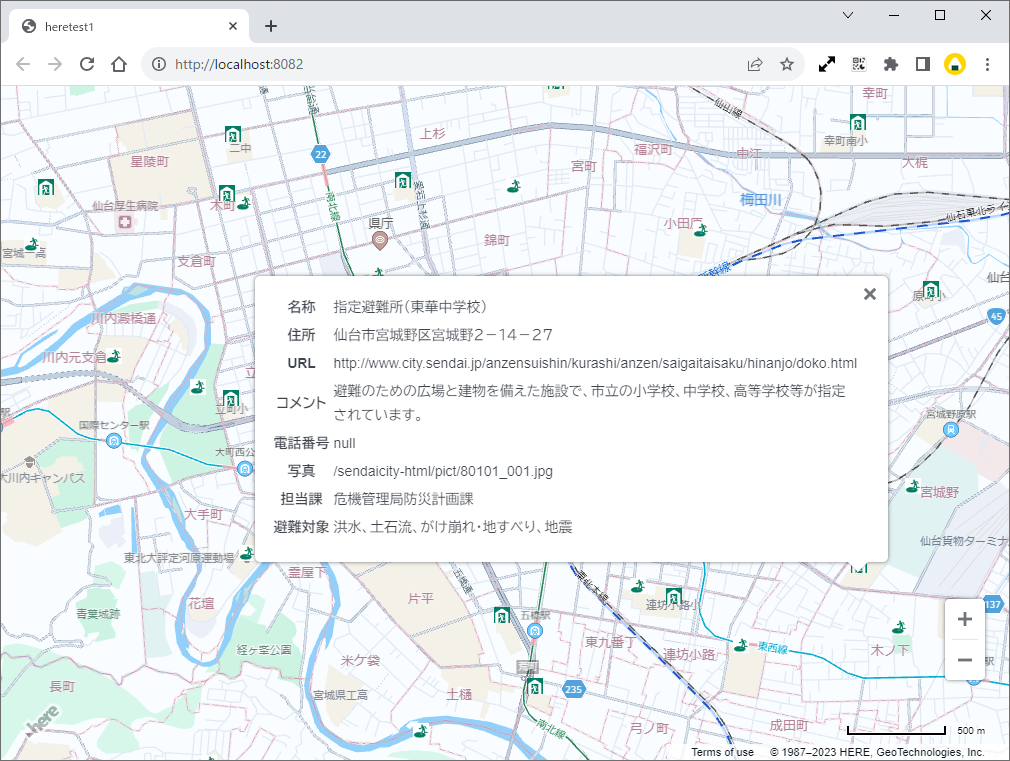Open a new browser tab
The image size is (1010, 761).
click(270, 26)
